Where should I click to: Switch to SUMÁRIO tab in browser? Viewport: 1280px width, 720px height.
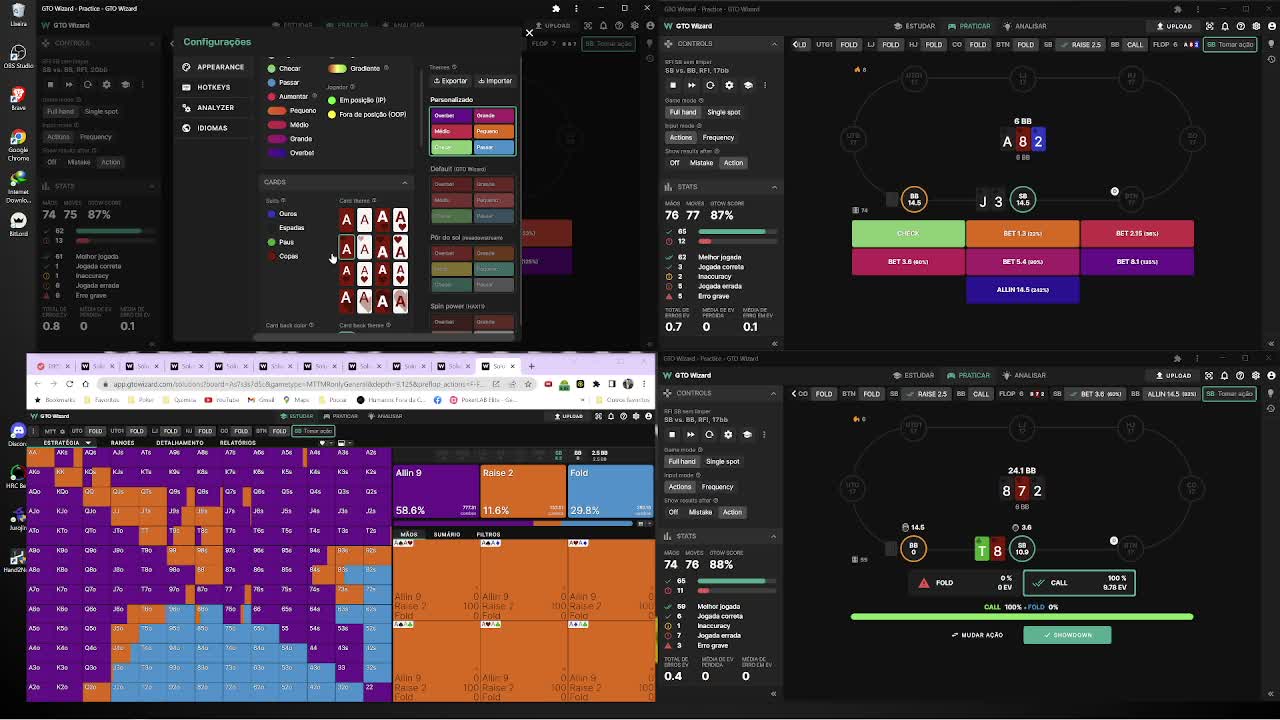(x=447, y=535)
